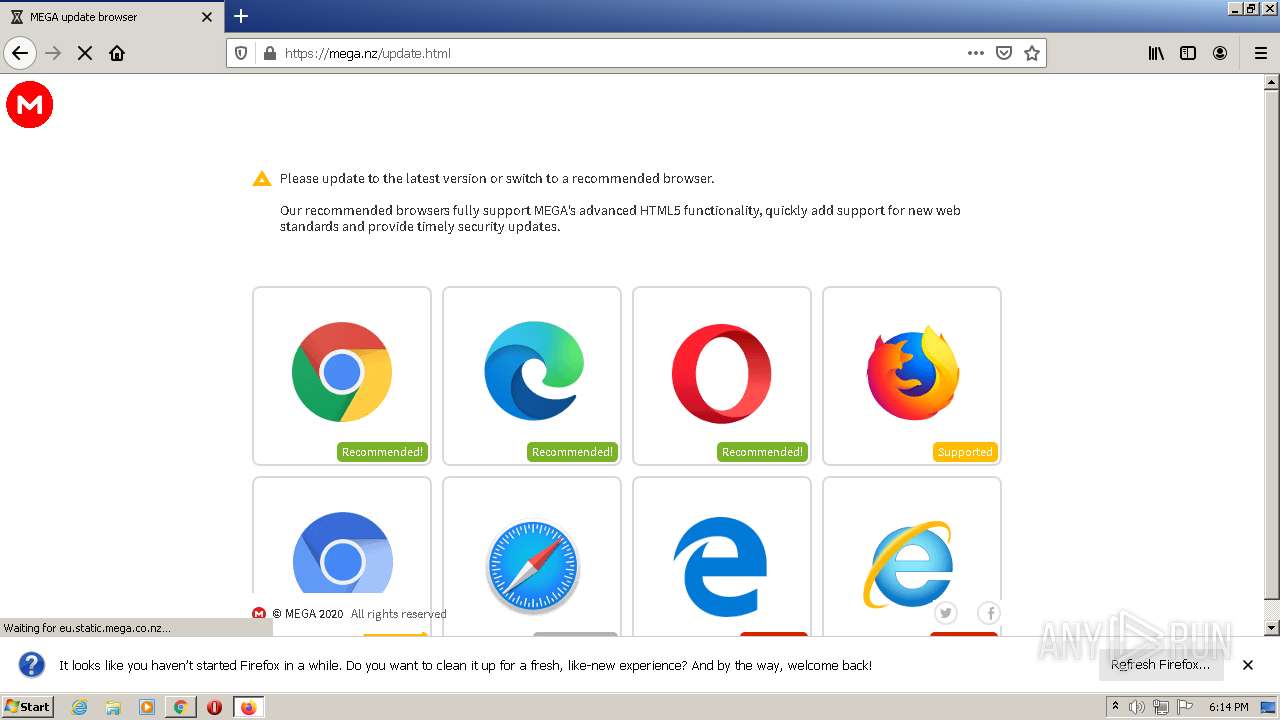This screenshot has height=720, width=1280.
Task: Click the 6:14 PM taskbar clock
Action: point(1228,707)
